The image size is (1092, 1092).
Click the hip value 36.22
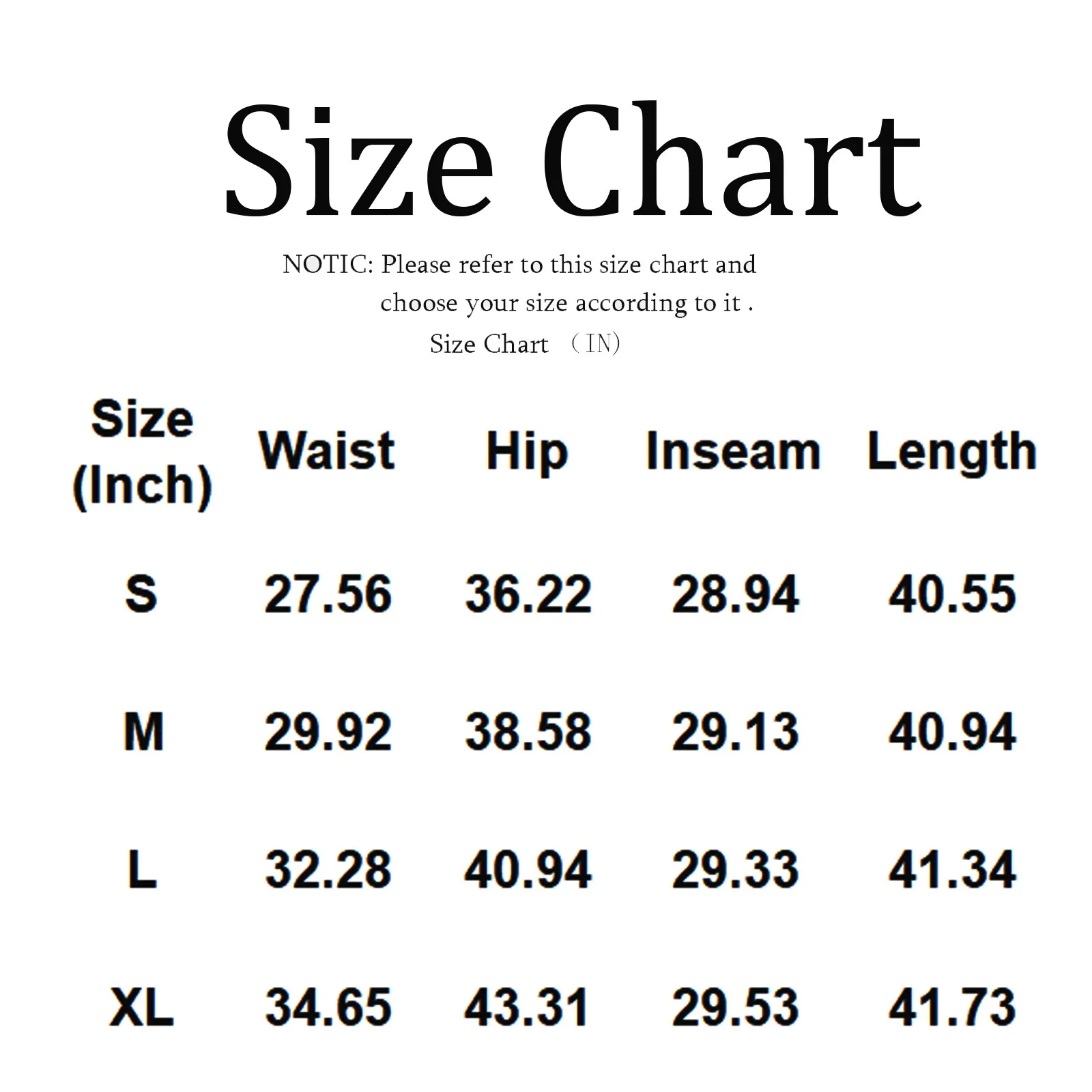528,594
